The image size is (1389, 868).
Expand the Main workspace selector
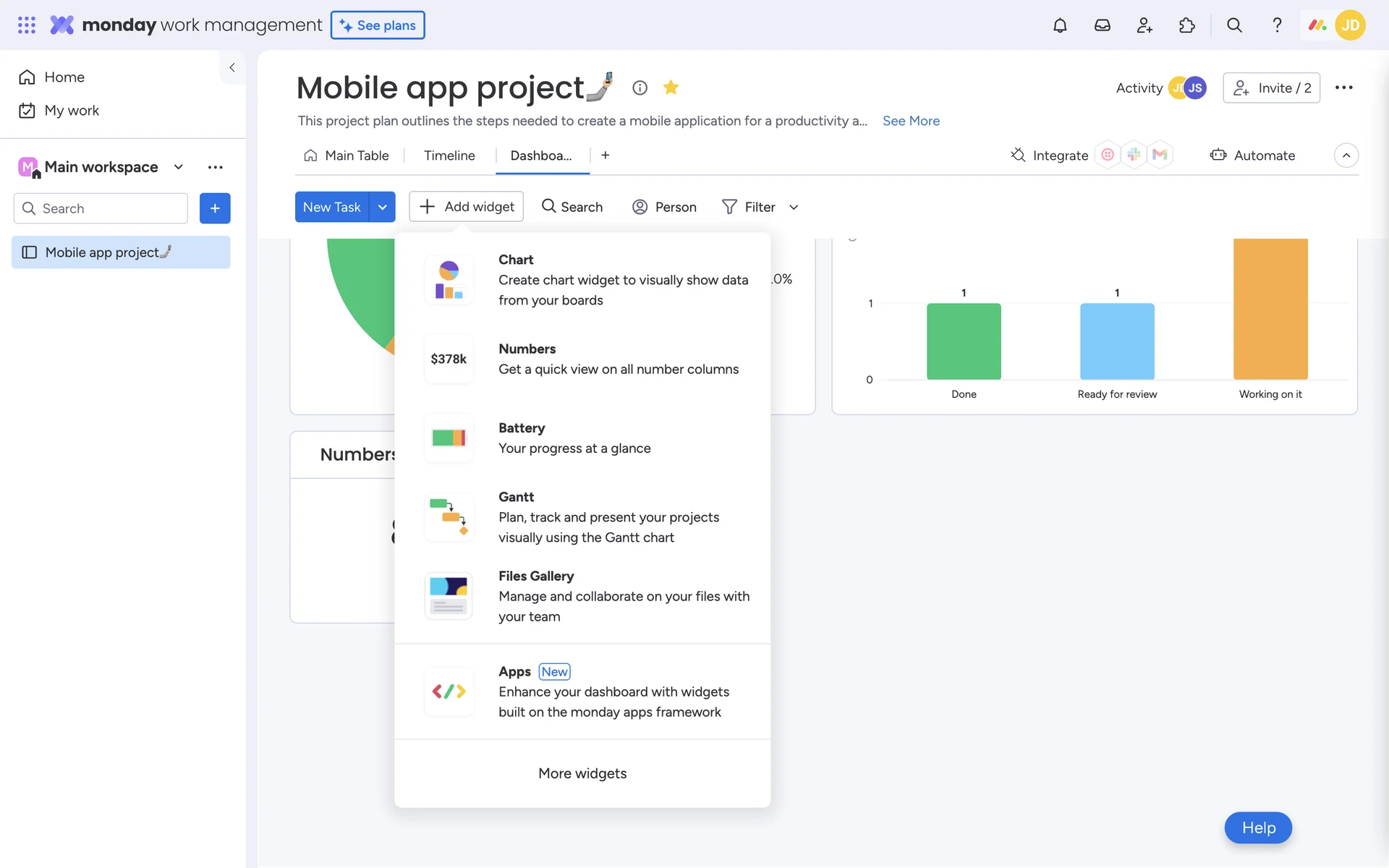click(178, 167)
